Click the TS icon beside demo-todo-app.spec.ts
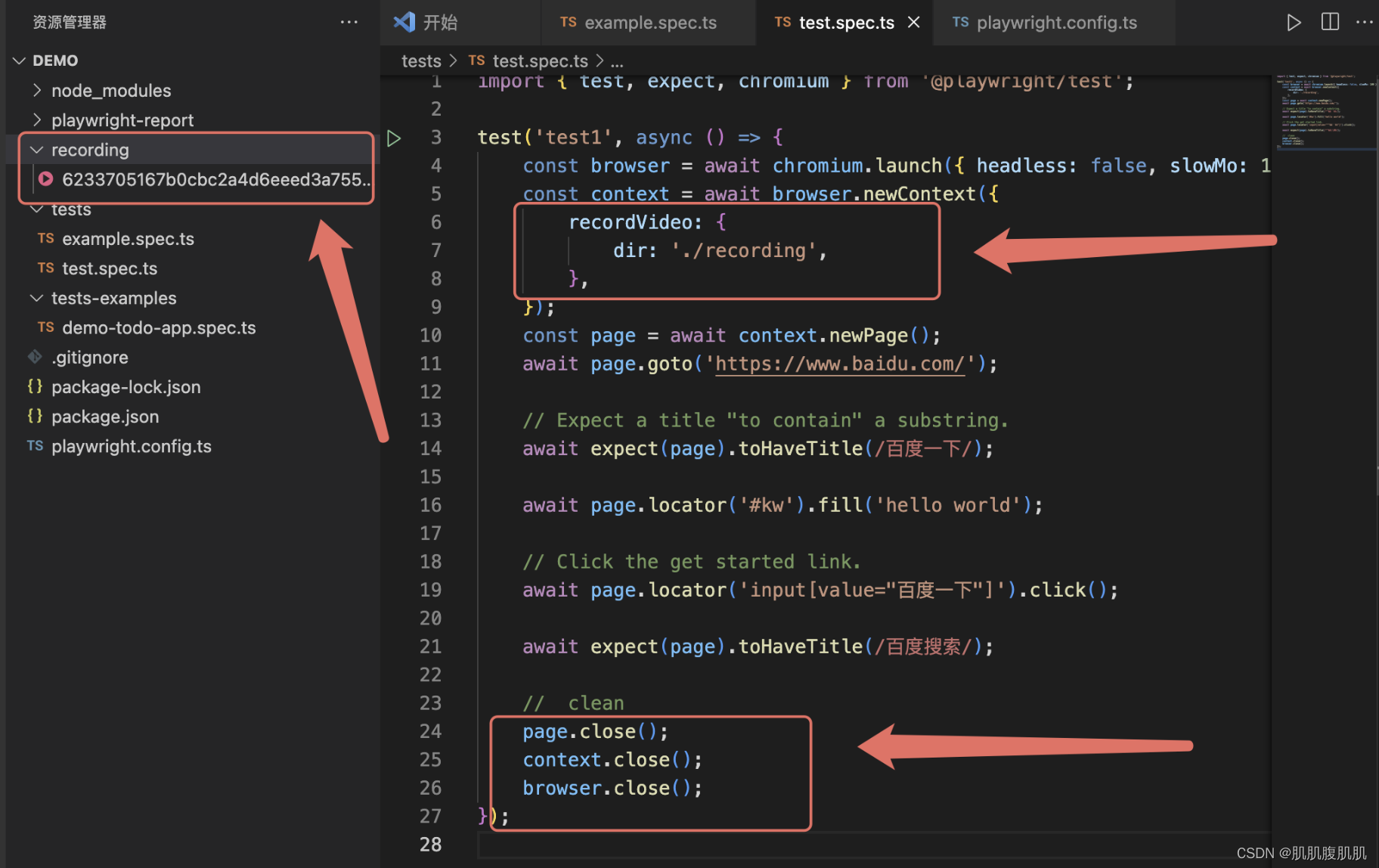Screen dimensions: 1379x868 pyautogui.click(x=45, y=327)
